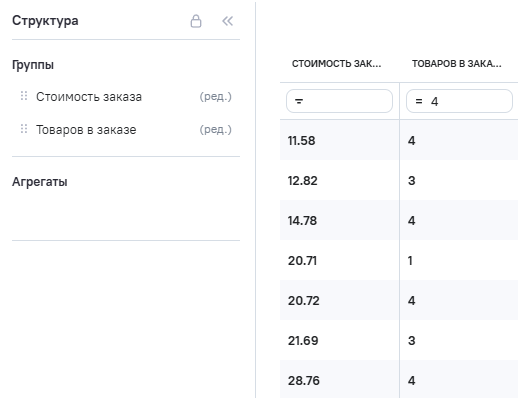Click the Агрегаты section heading

pos(40,182)
